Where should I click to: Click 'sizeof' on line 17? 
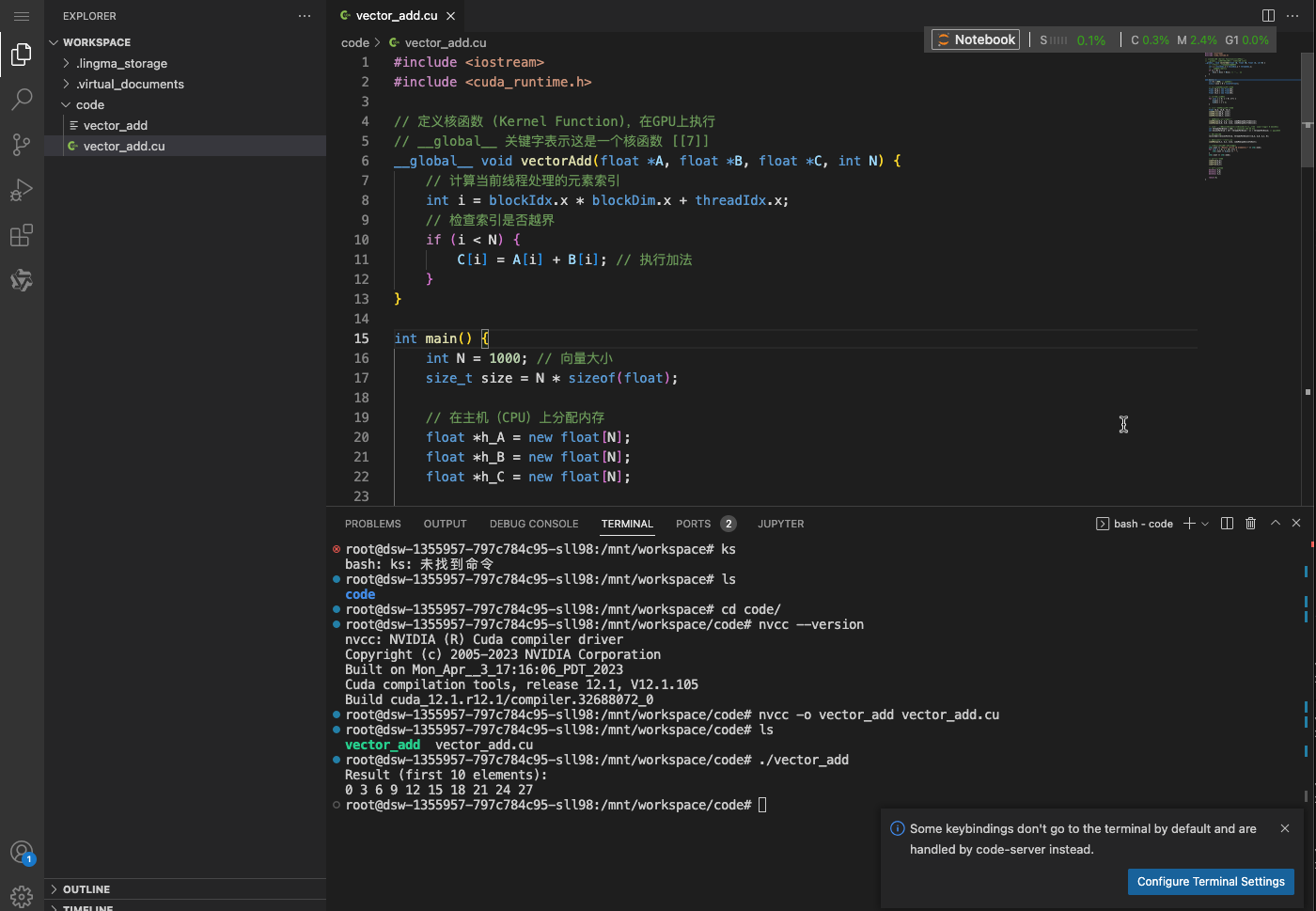[x=592, y=378]
